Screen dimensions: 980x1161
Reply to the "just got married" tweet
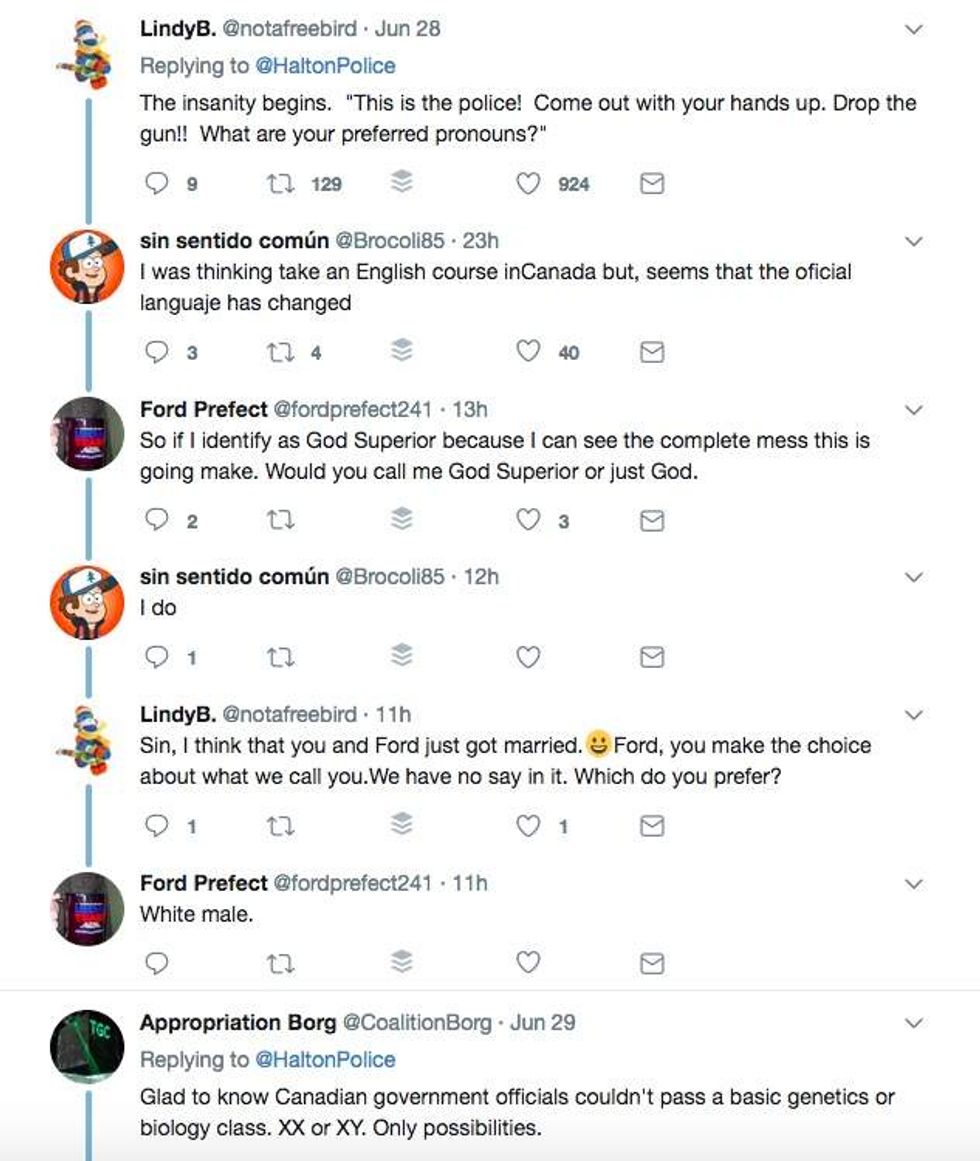pos(157,826)
